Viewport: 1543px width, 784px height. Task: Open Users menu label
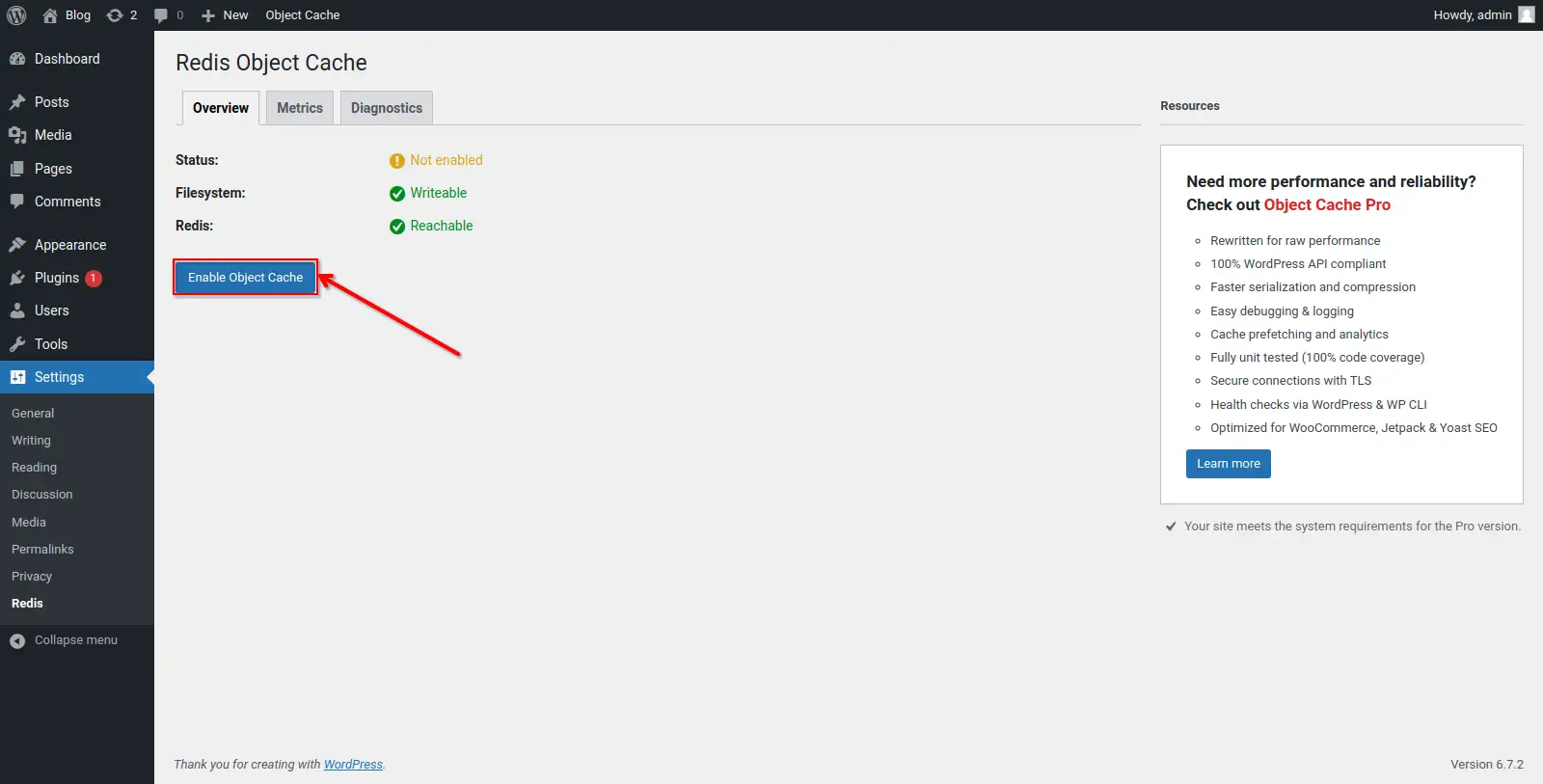pos(52,311)
